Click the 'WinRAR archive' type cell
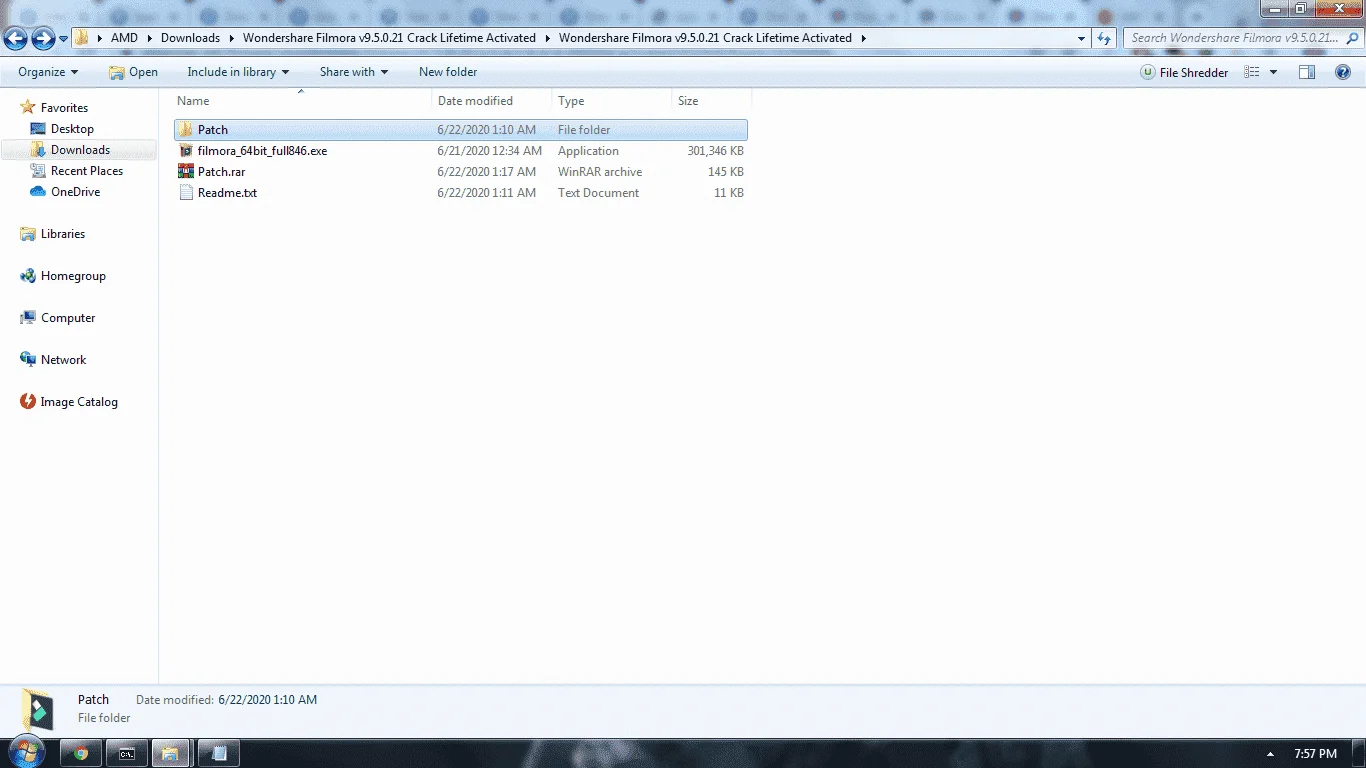The width and height of the screenshot is (1366, 768). point(600,172)
